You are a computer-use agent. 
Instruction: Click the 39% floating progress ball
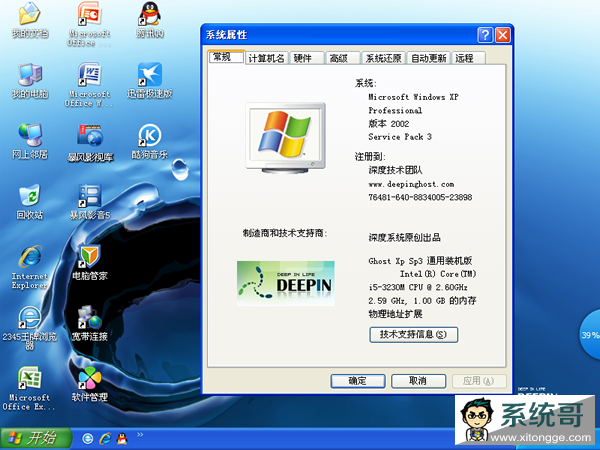590,335
